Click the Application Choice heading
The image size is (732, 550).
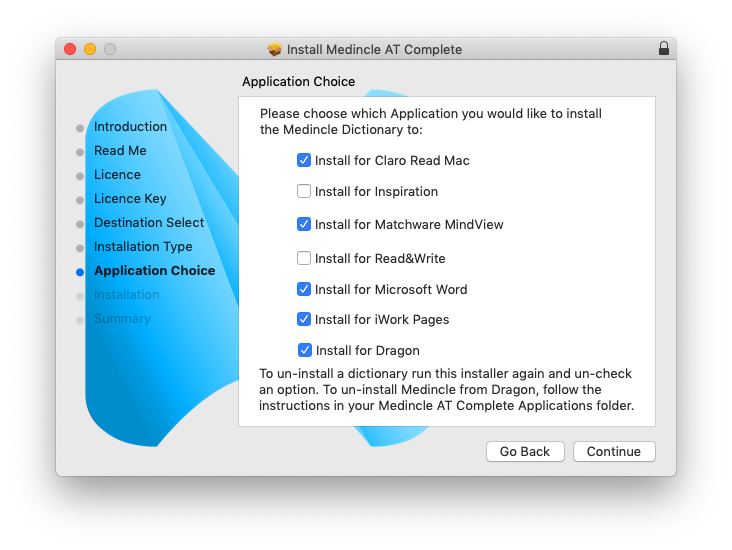[x=299, y=81]
